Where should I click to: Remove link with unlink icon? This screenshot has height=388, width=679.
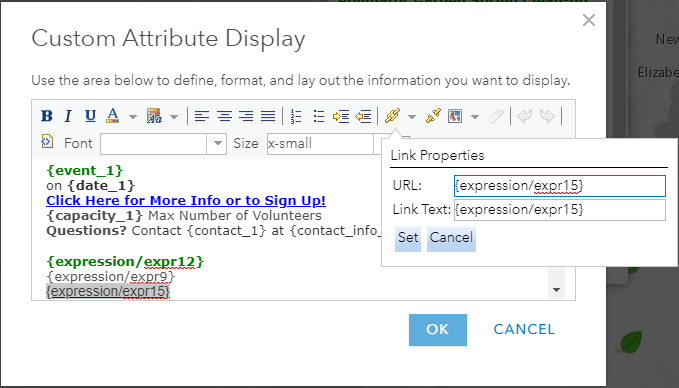(x=433, y=116)
